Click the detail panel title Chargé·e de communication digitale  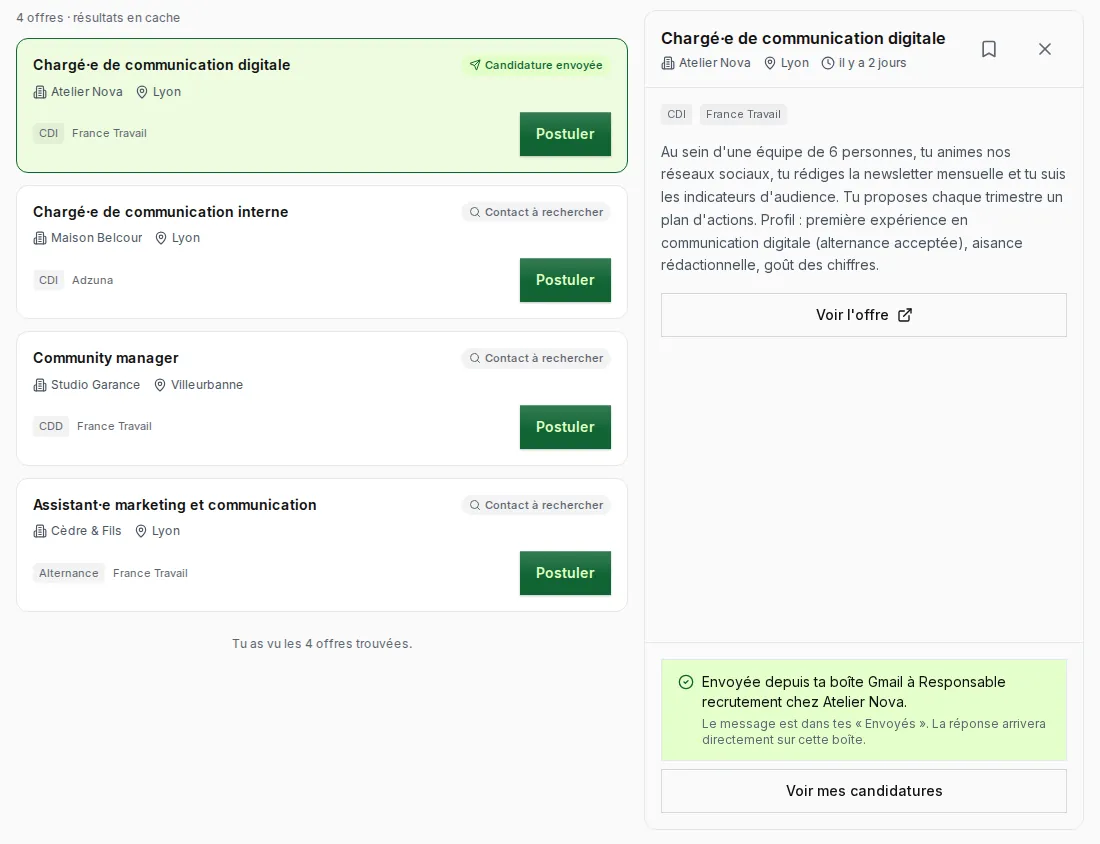pyautogui.click(x=803, y=39)
